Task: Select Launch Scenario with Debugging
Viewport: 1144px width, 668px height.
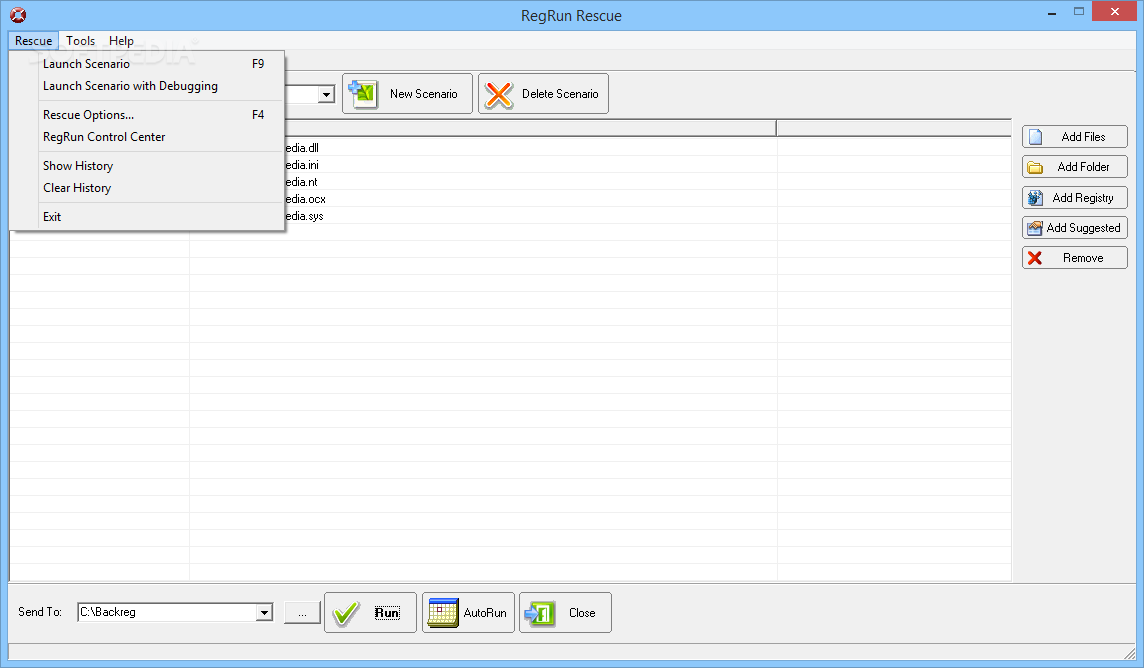Action: tap(147, 86)
